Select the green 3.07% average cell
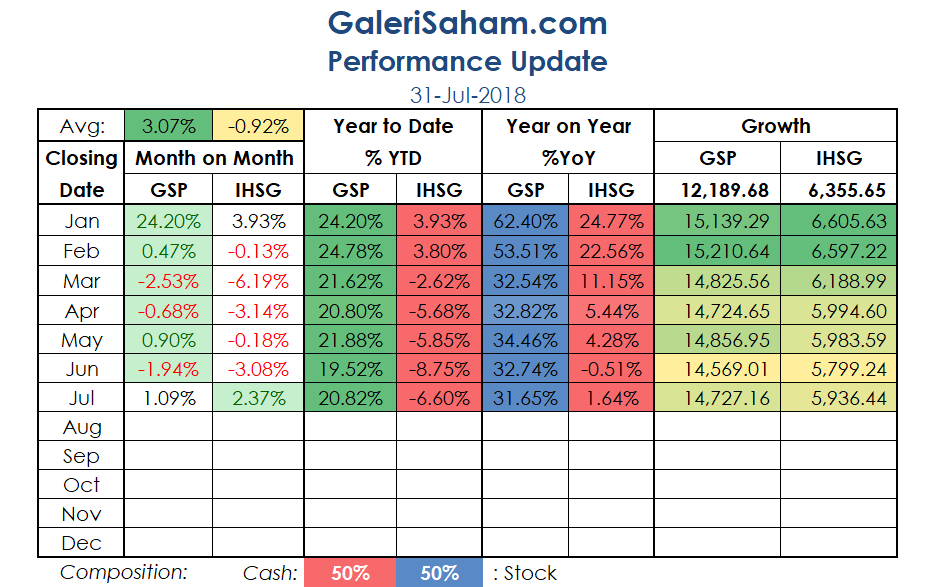This screenshot has height=587, width=936. point(168,126)
